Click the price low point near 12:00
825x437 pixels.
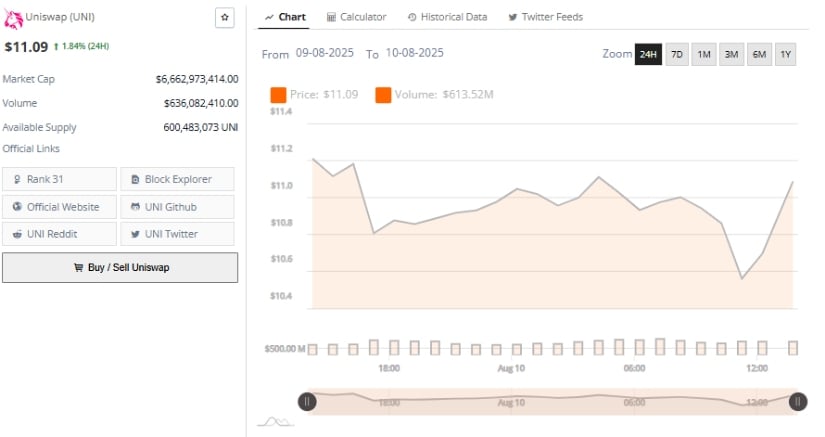coord(742,278)
